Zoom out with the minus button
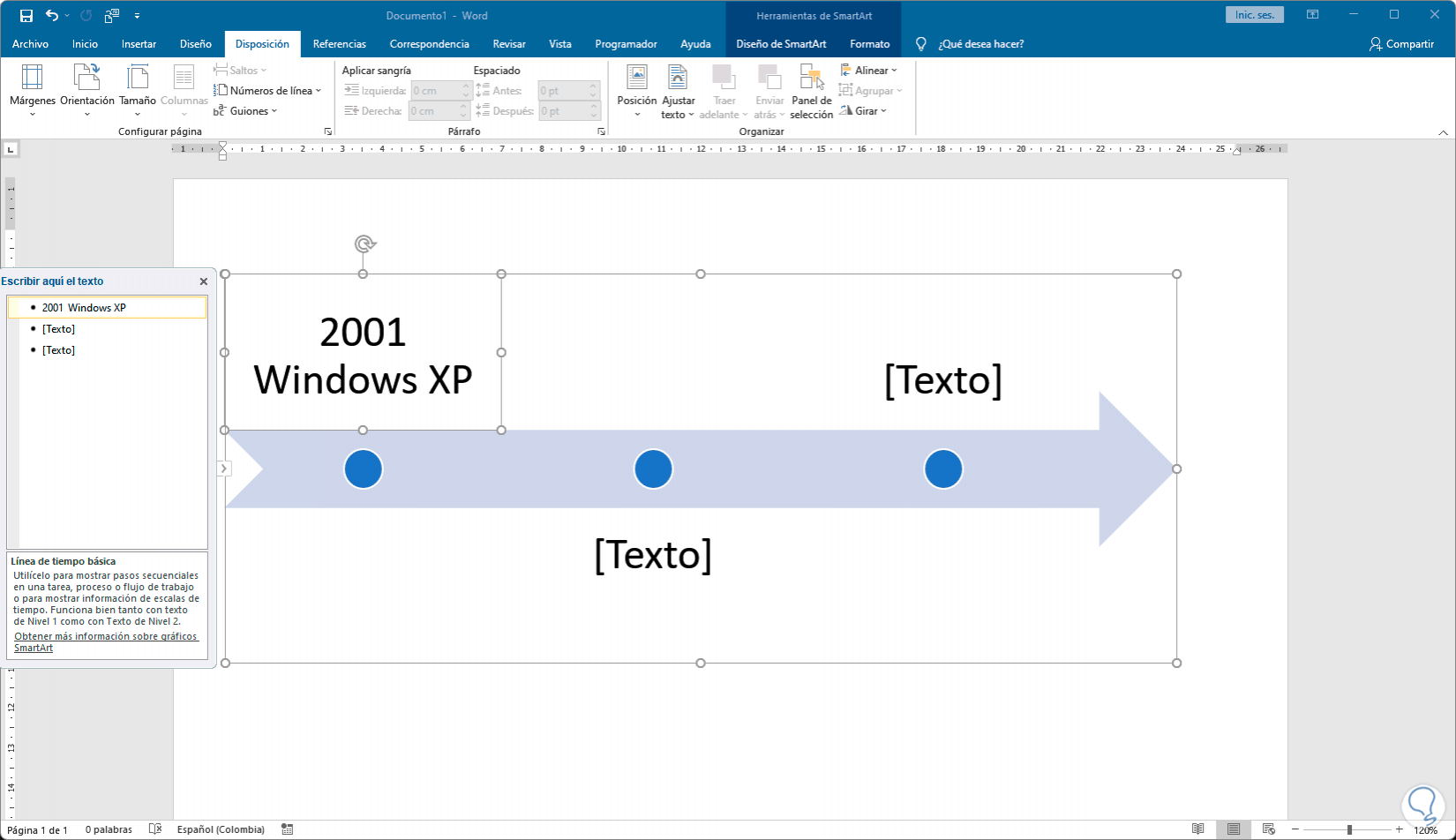This screenshot has width=1456, height=840. (x=1295, y=829)
